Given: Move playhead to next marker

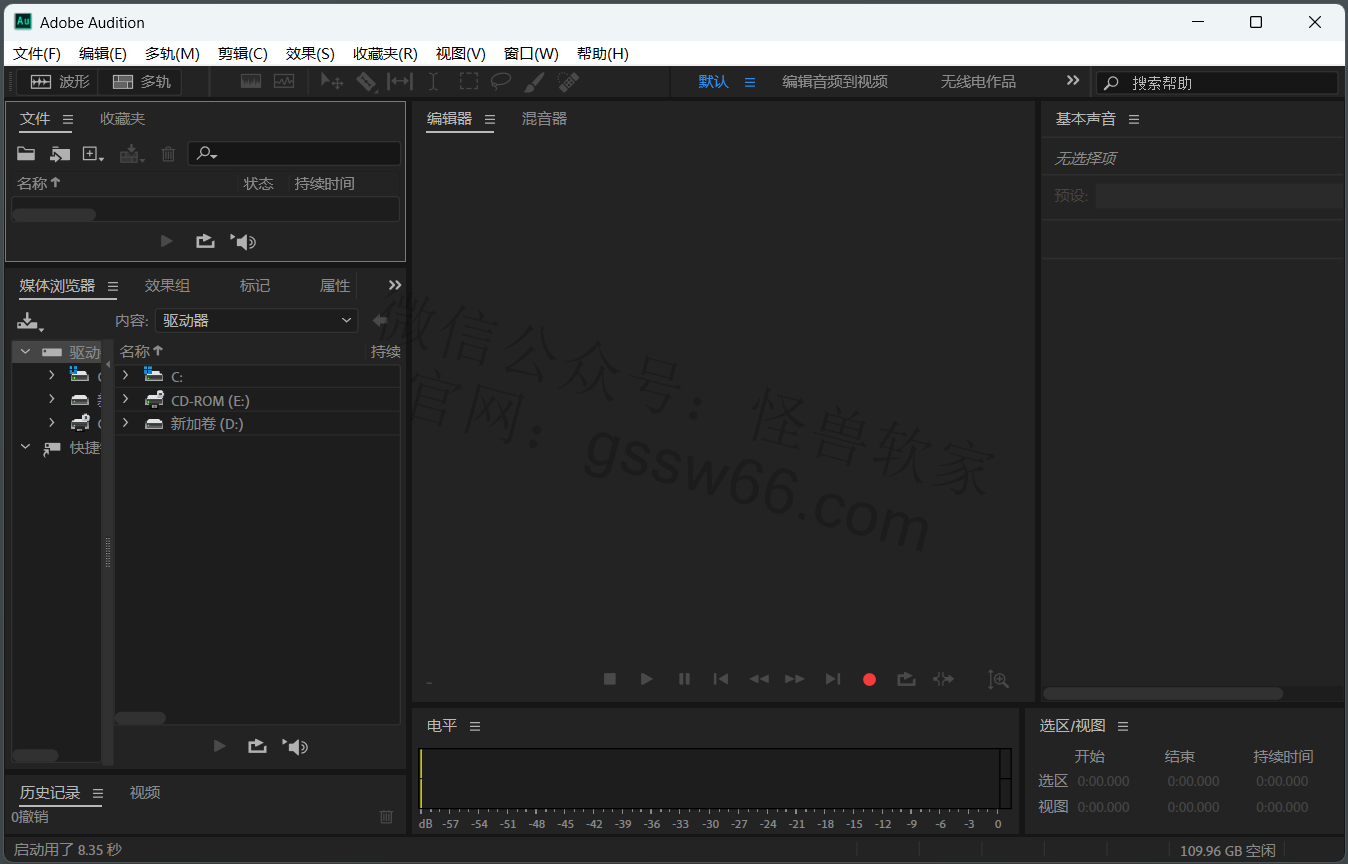Looking at the screenshot, I should tap(832, 679).
